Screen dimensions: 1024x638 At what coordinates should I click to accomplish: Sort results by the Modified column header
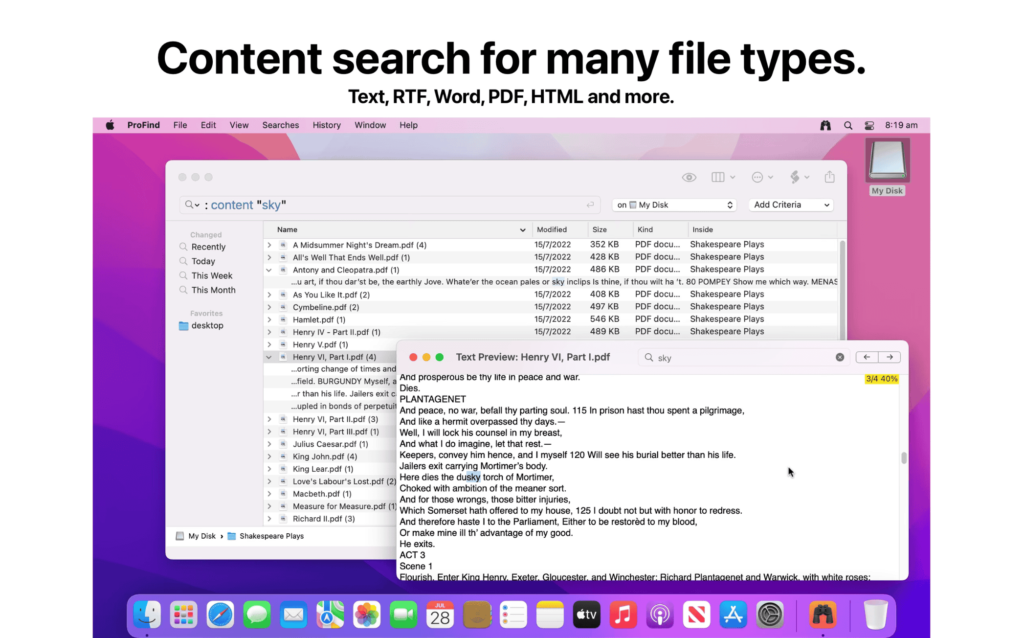[555, 229]
